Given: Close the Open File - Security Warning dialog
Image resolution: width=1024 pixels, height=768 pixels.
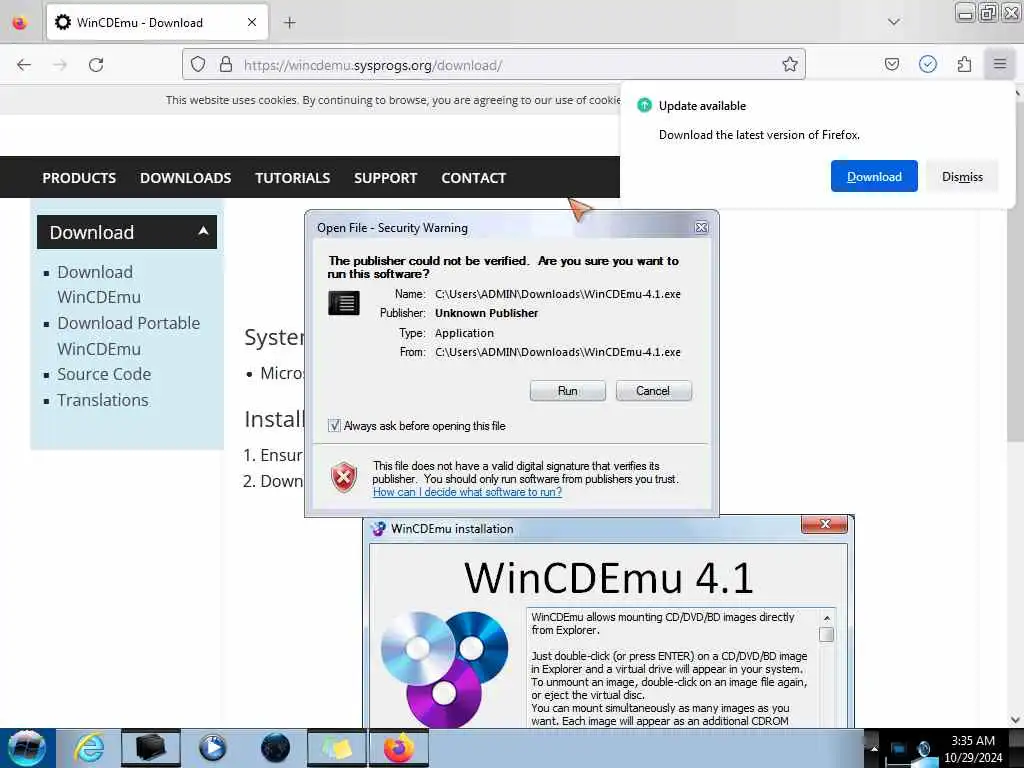Looking at the screenshot, I should pos(701,227).
